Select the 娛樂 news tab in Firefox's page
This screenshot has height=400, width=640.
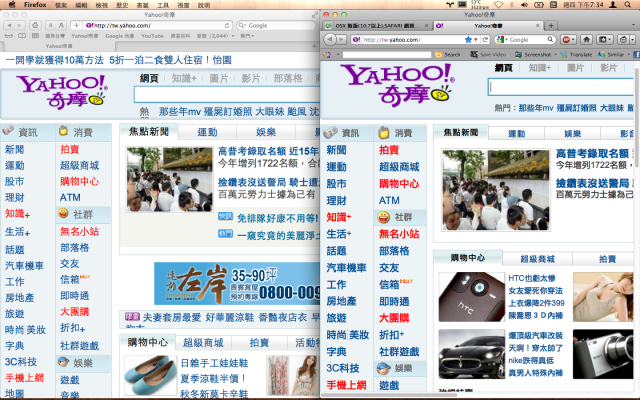coord(572,133)
